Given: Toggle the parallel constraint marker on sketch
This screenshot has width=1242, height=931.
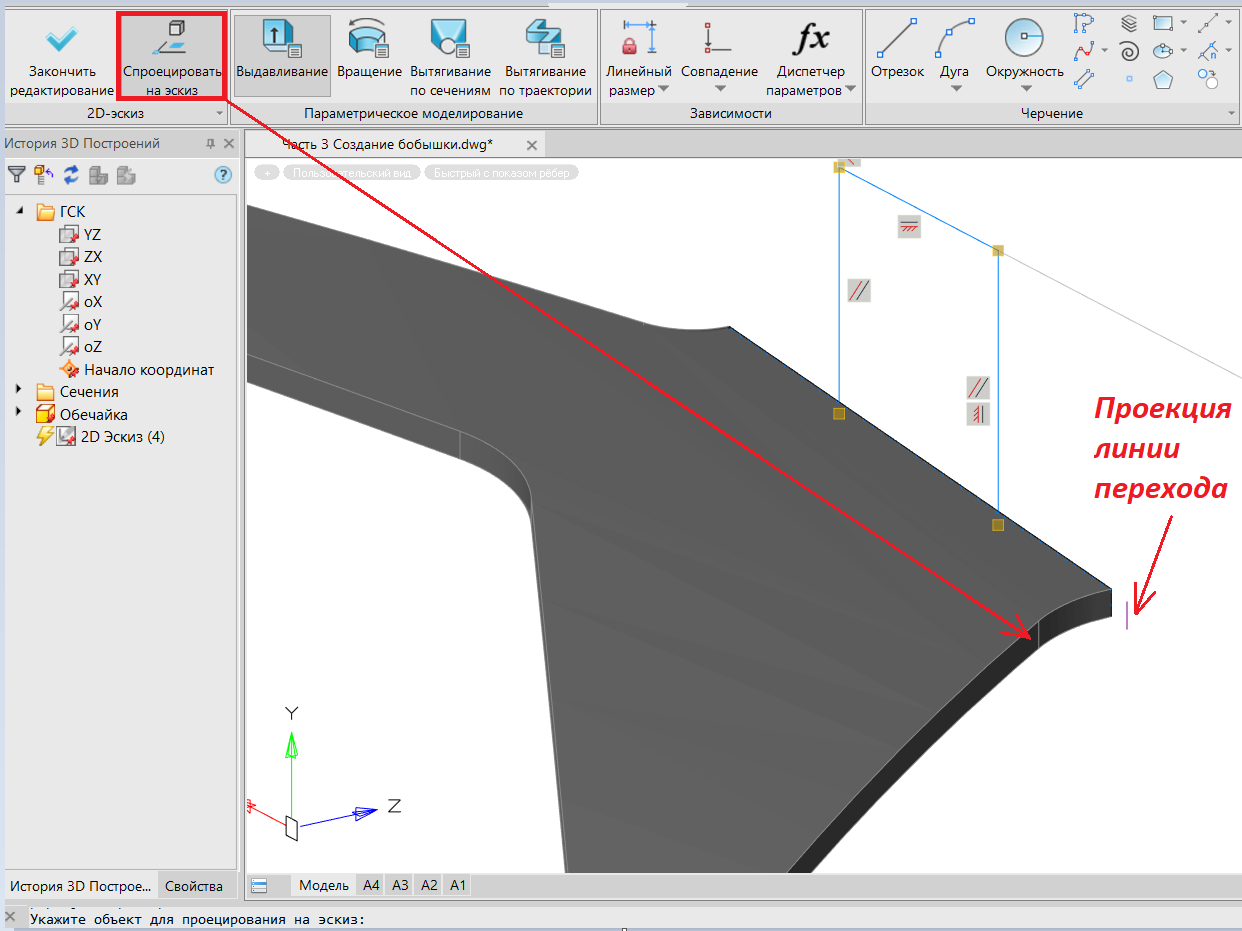Looking at the screenshot, I should pyautogui.click(x=859, y=290).
